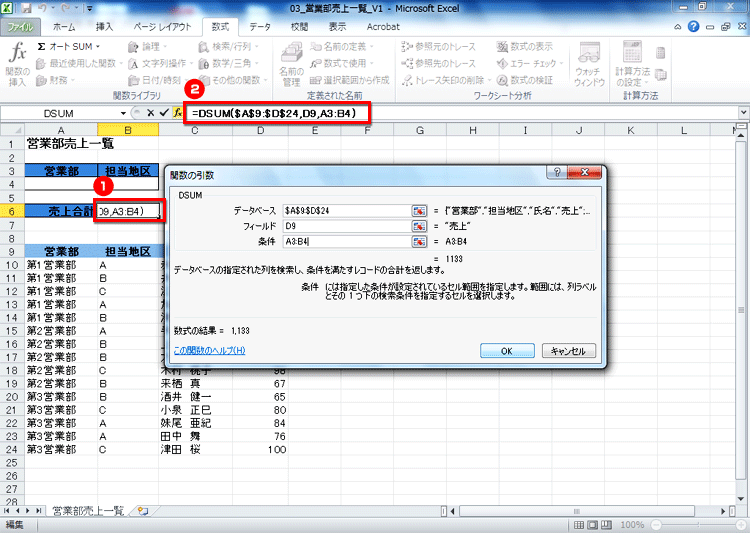Click the データベース input field
The height and width of the screenshot is (533, 750).
tap(347, 211)
